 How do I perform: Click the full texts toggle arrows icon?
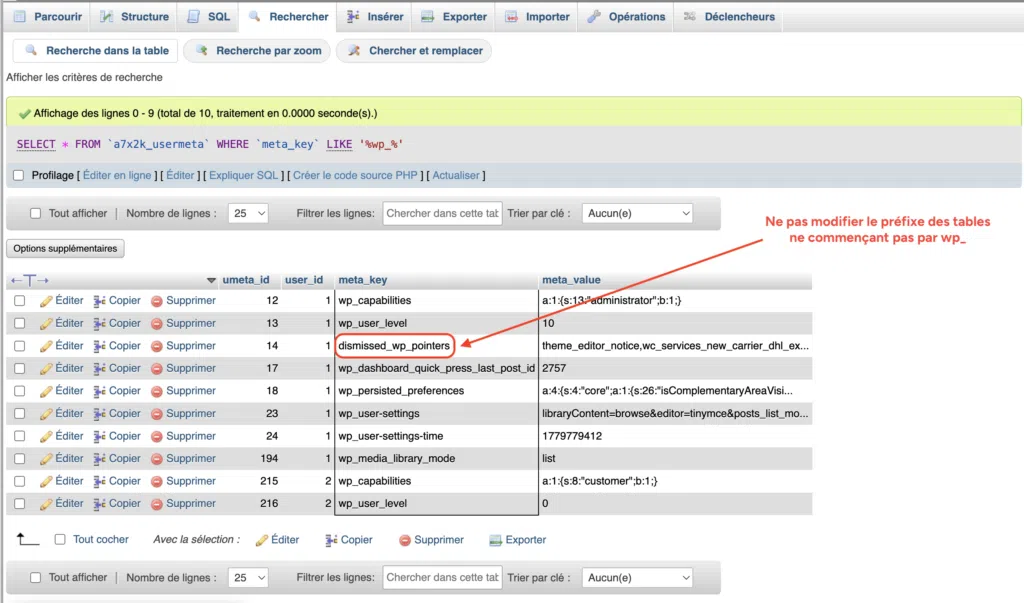[29, 280]
